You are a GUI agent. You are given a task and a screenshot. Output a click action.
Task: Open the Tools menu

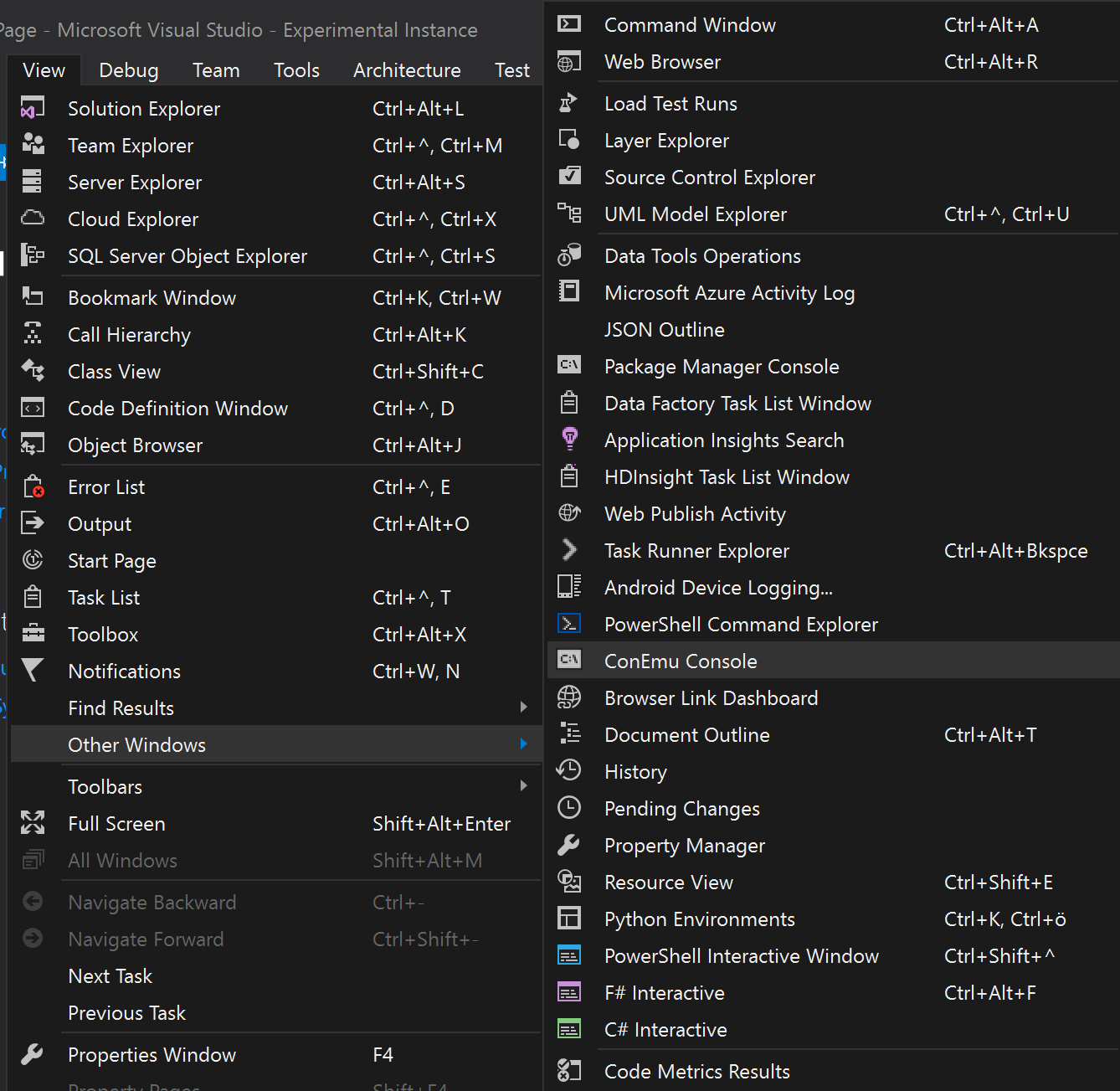pyautogui.click(x=296, y=70)
